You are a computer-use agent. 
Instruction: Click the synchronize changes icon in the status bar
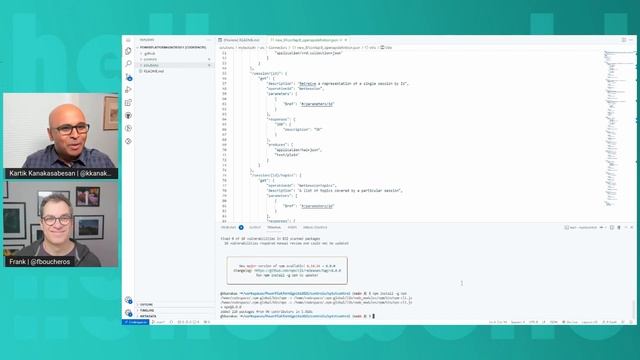tap(171, 322)
